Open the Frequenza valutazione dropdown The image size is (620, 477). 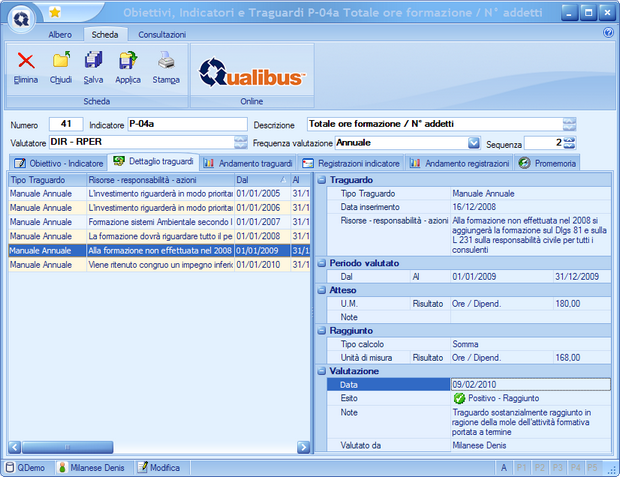tap(474, 143)
